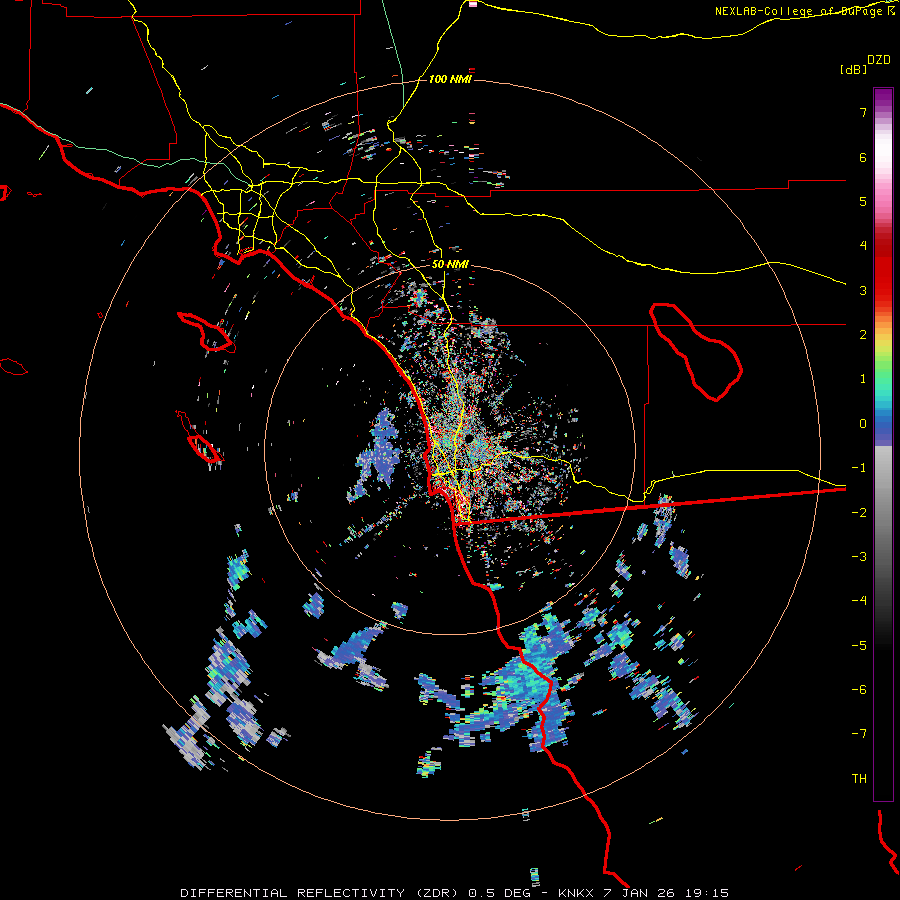Click the "19:15" timestamp in the caption

(x=707, y=893)
